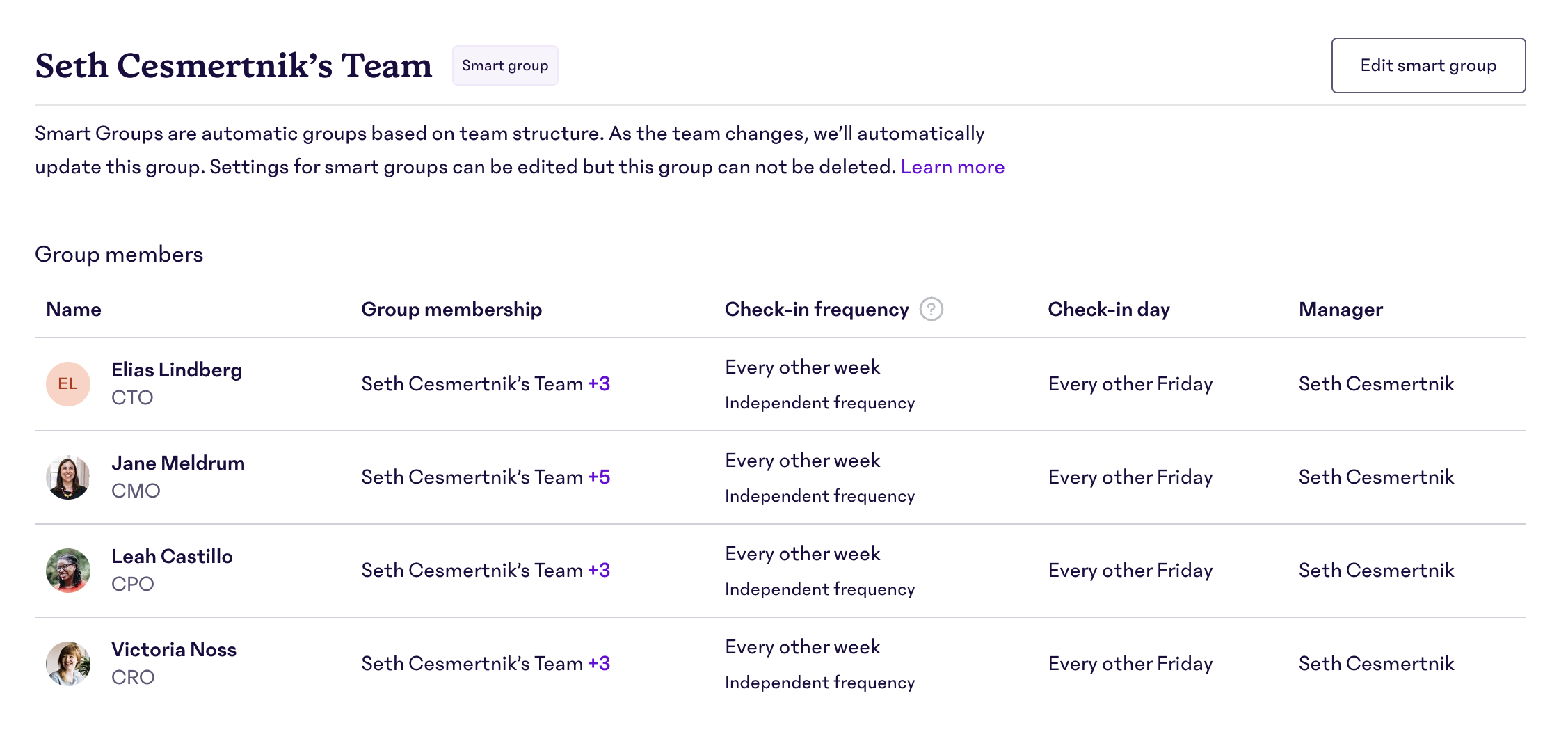This screenshot has height=739, width=1568.
Task: Click the Manager column header
Action: 1340,310
